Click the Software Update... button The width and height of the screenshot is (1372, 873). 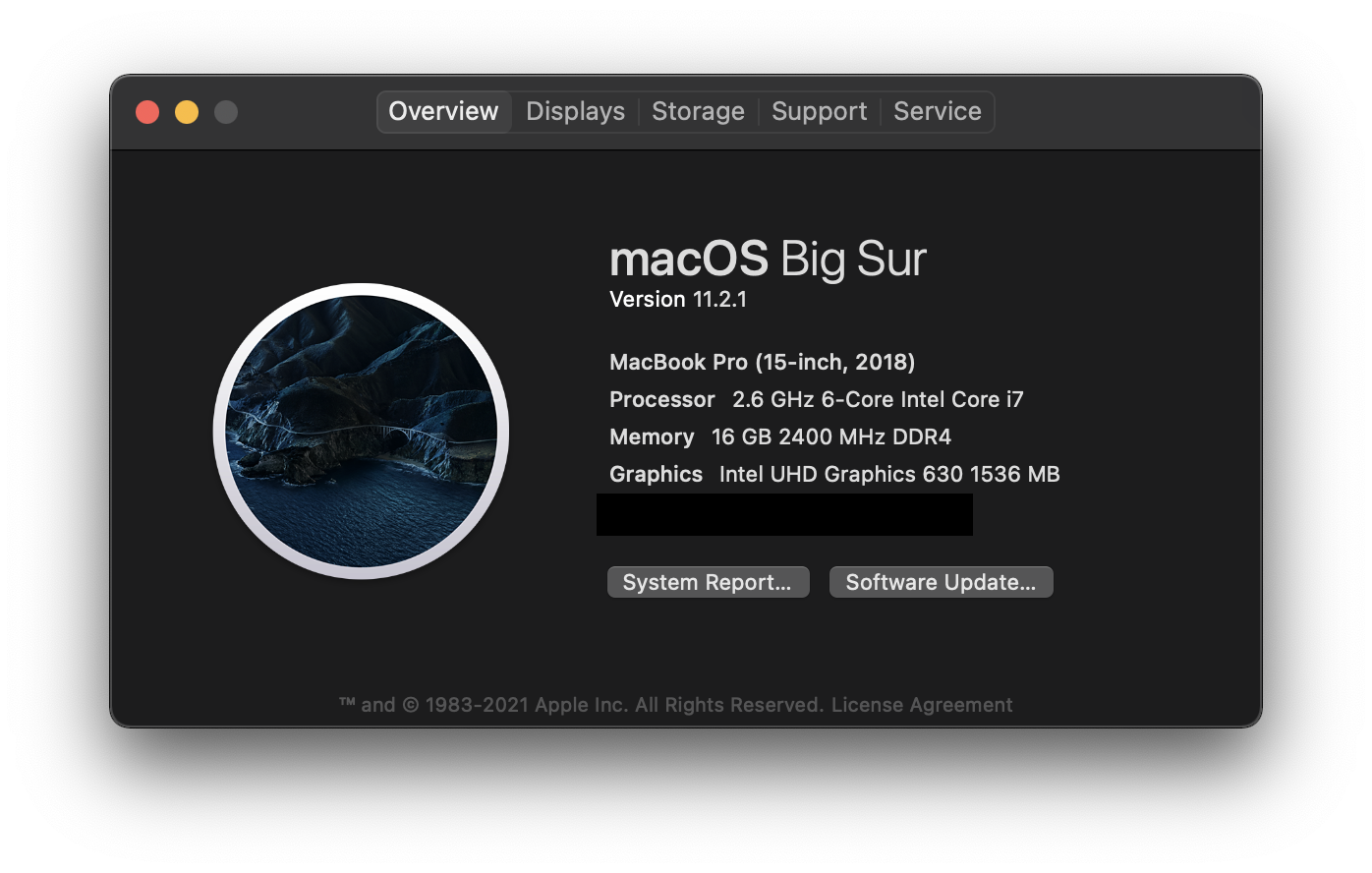pyautogui.click(x=941, y=582)
